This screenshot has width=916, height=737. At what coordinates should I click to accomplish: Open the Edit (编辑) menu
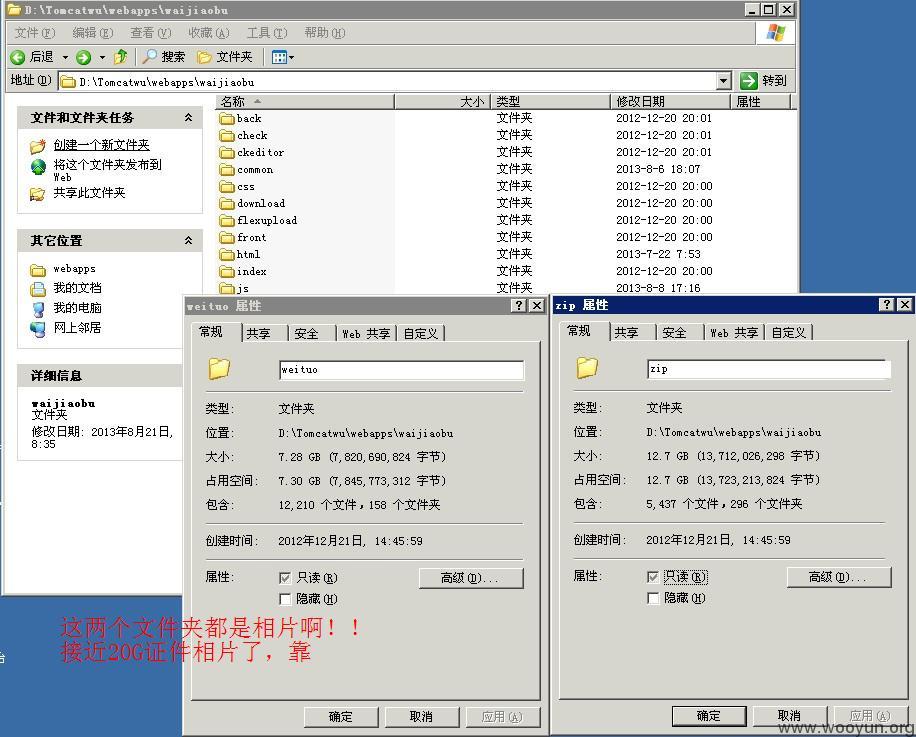(92, 33)
